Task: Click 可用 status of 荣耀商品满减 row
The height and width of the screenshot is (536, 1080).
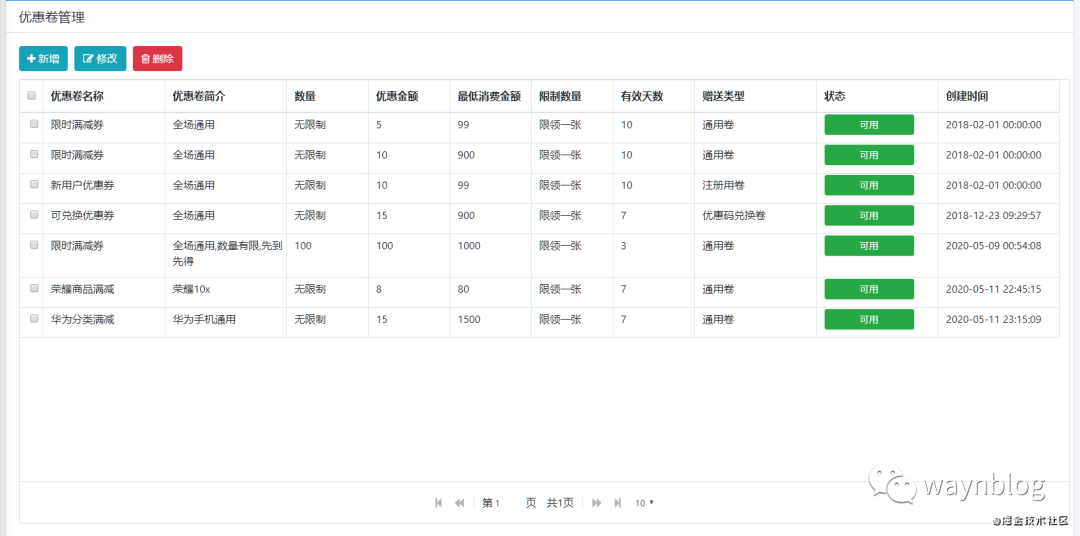Action: click(869, 289)
